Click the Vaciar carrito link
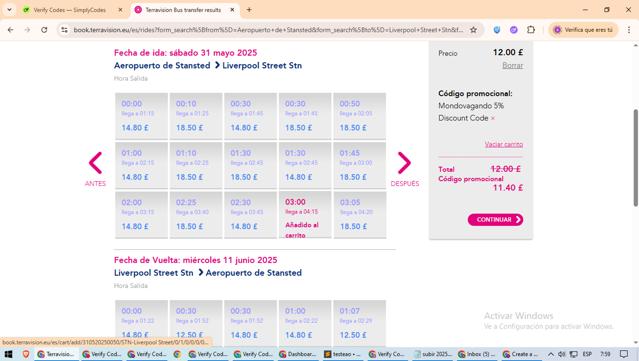The image size is (639, 361). (504, 144)
